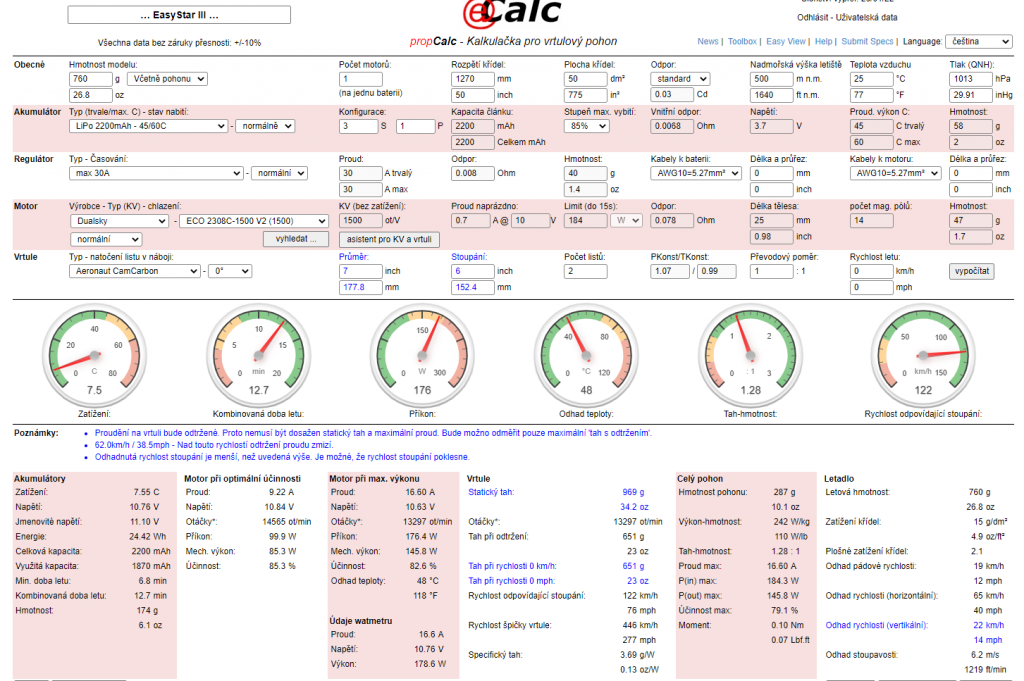Expand the Aeronaut CamCarbon propeller dropdown

[x=135, y=271]
